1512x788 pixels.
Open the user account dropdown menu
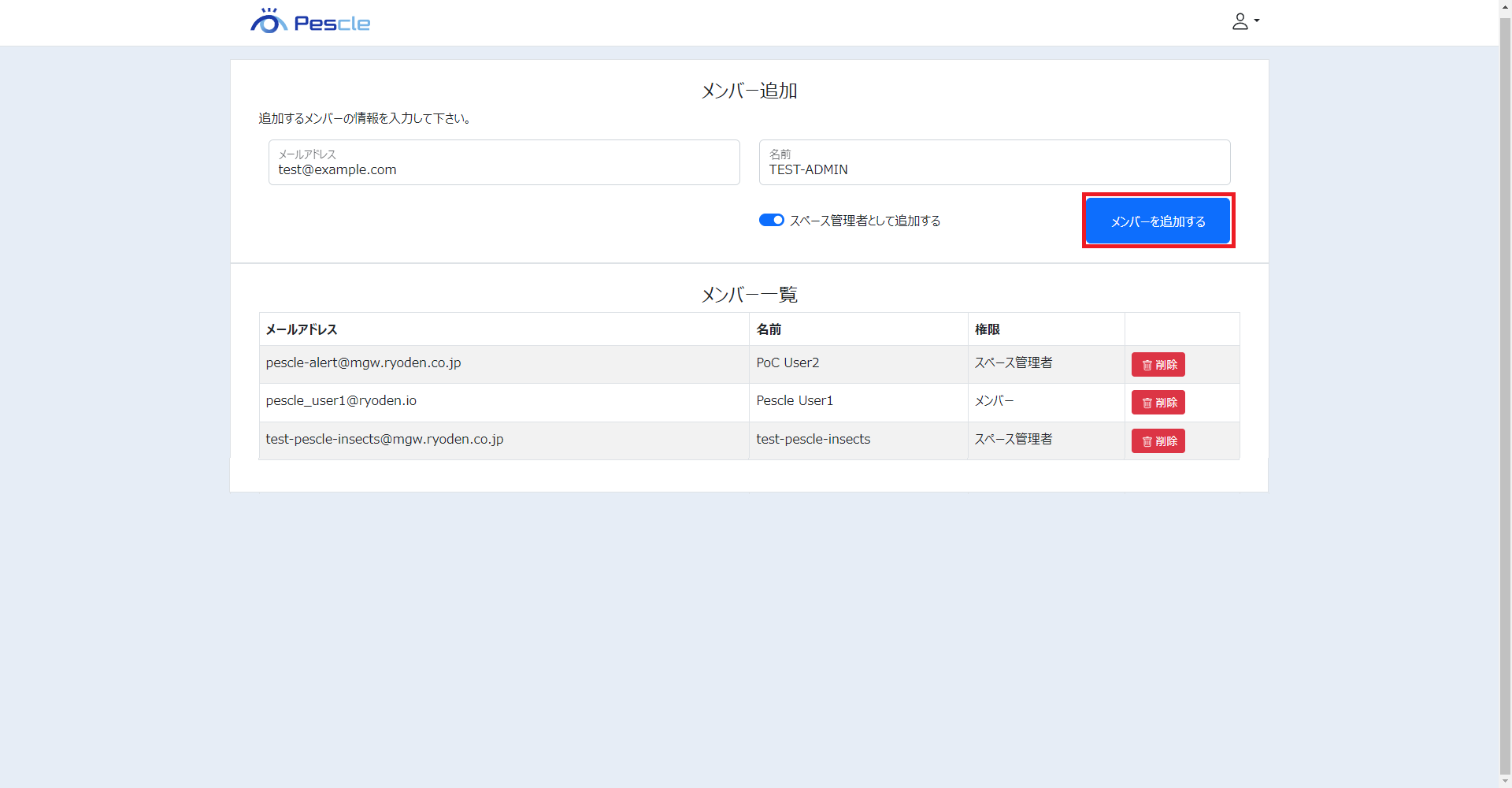[x=1245, y=21]
